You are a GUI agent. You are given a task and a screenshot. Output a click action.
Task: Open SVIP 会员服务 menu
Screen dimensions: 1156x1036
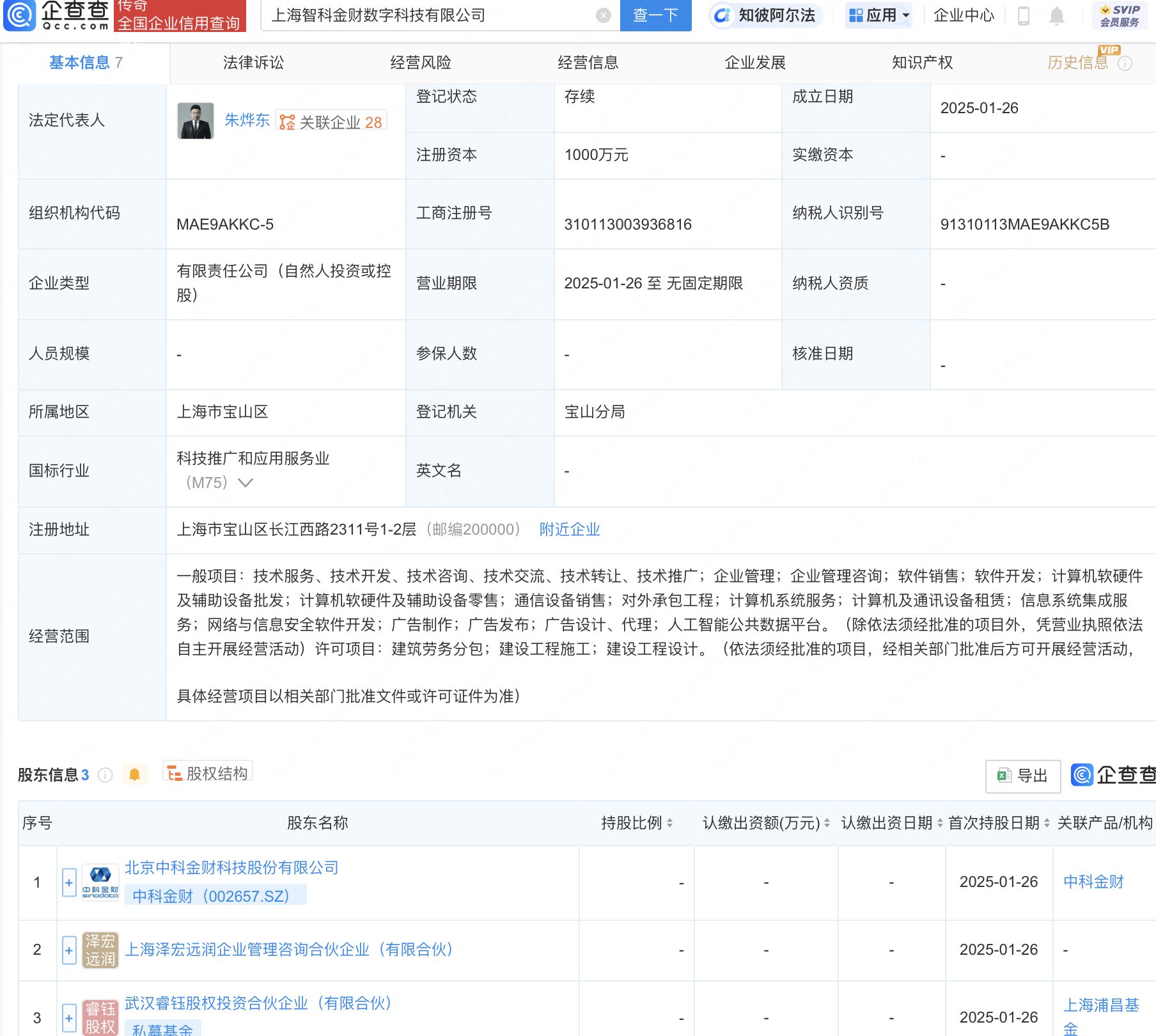(x=1120, y=15)
